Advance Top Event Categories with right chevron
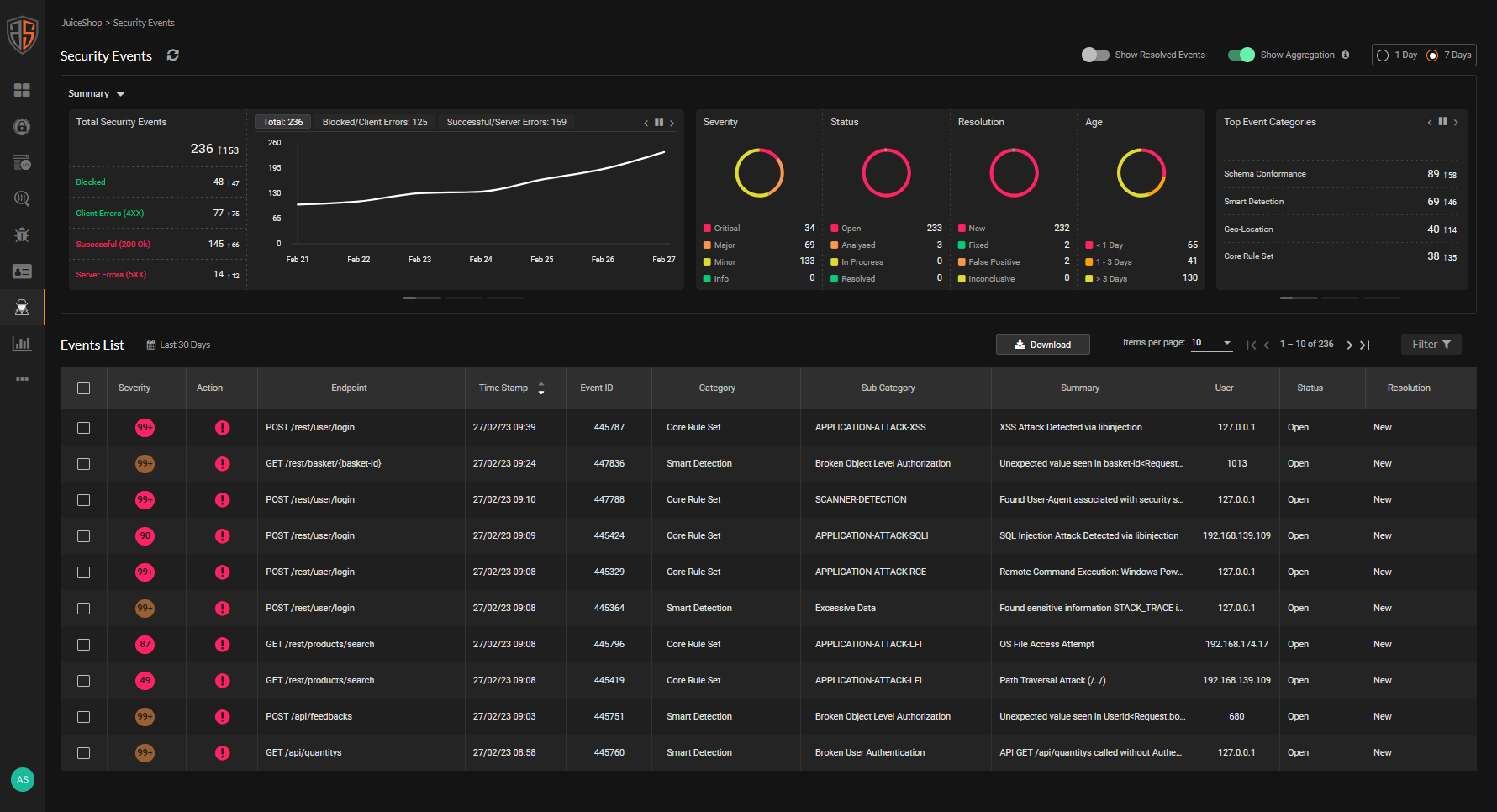The height and width of the screenshot is (812, 1497). point(1457,123)
